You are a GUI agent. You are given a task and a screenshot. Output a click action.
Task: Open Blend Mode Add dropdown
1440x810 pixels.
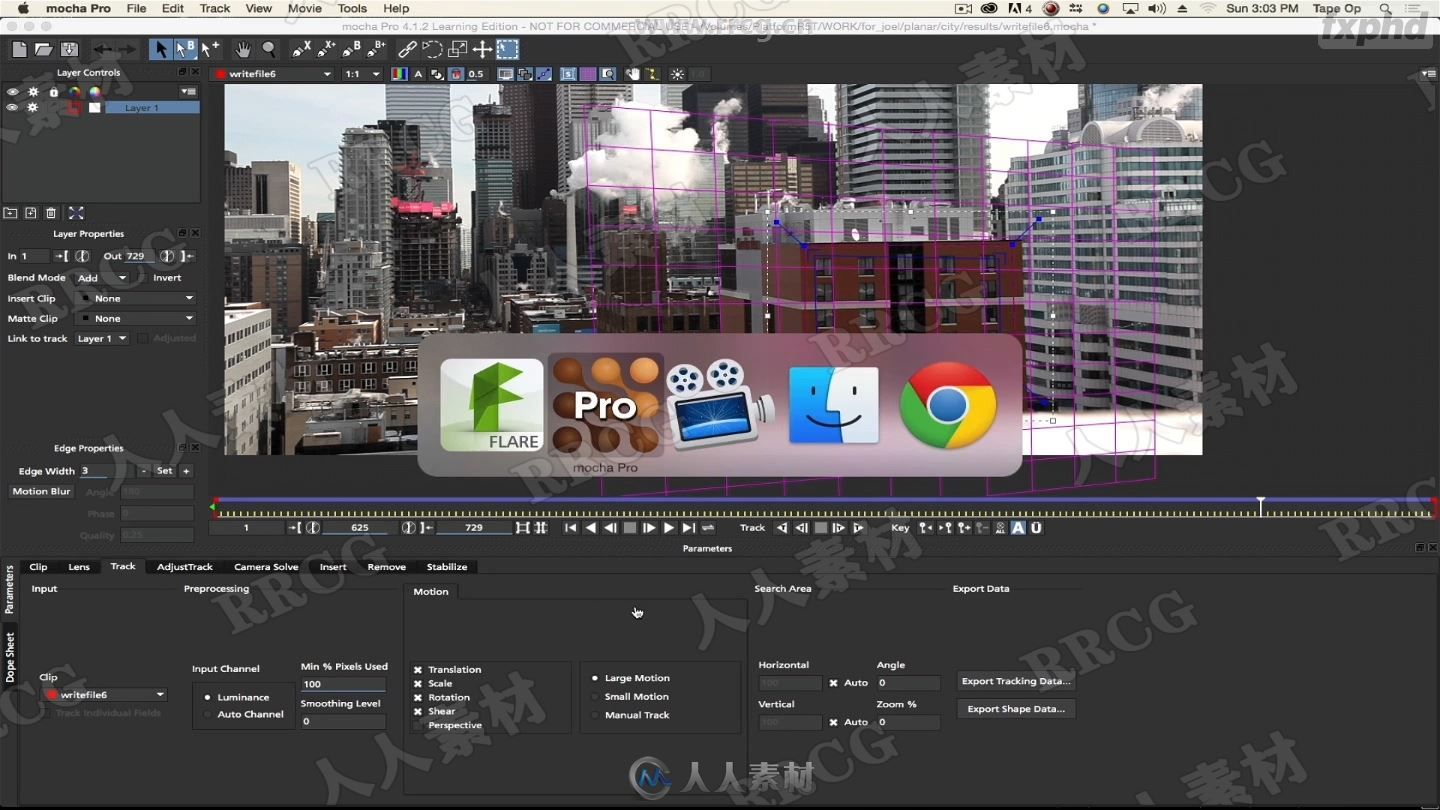click(x=102, y=278)
